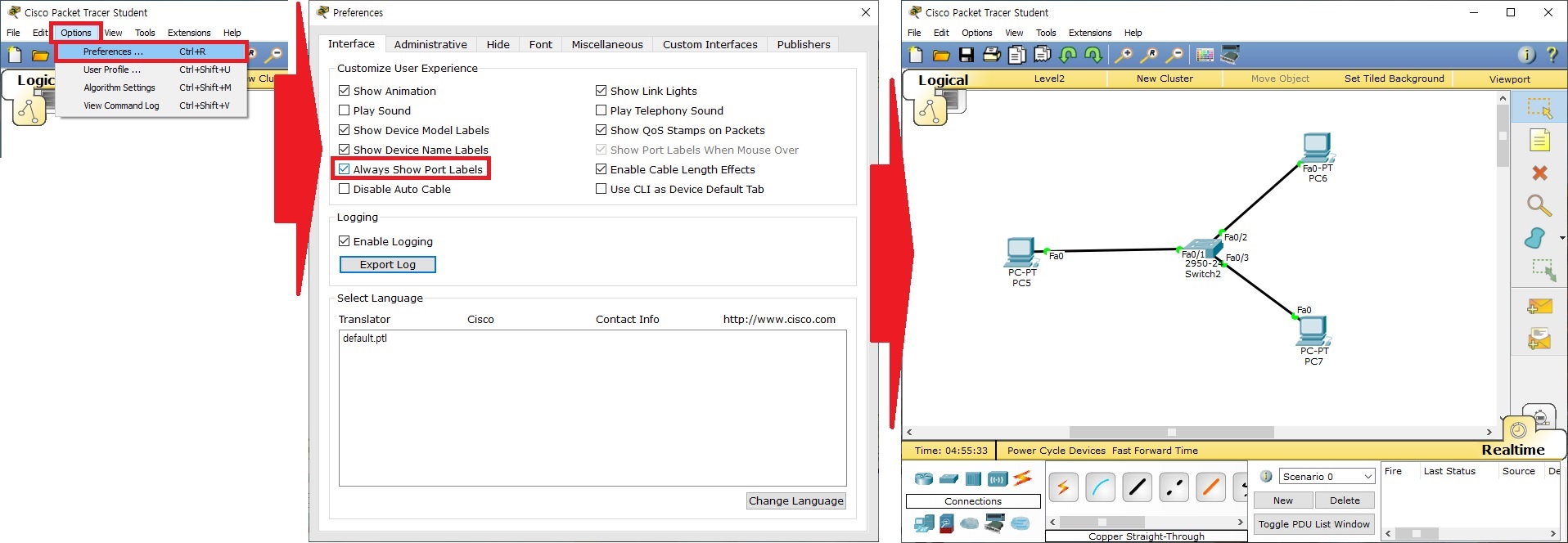Click the Open folder icon in right window
The image size is (1568, 543).
click(941, 55)
